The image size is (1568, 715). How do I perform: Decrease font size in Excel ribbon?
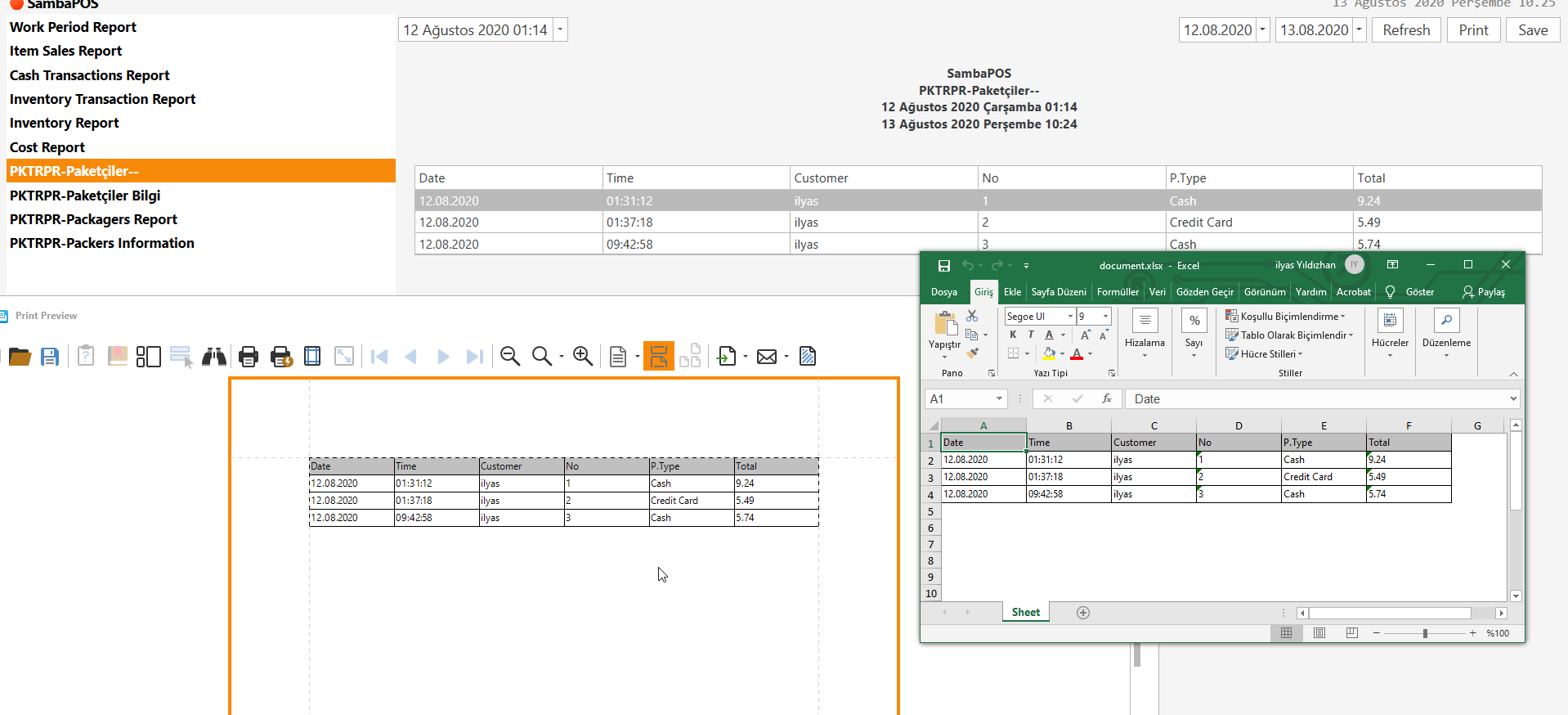click(x=1103, y=335)
